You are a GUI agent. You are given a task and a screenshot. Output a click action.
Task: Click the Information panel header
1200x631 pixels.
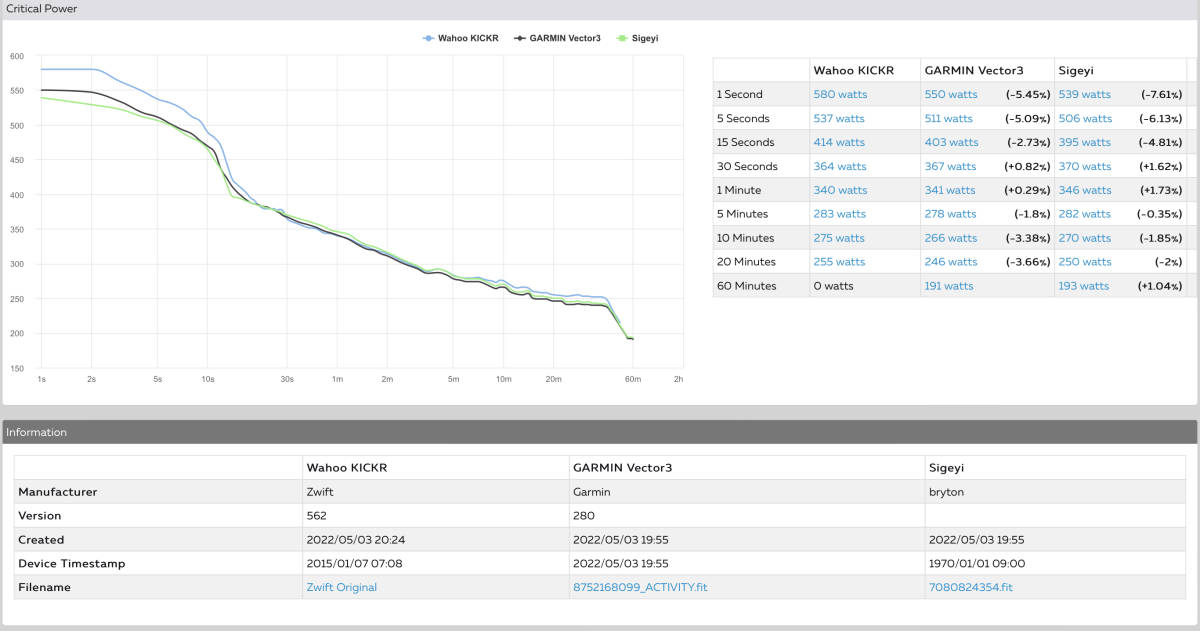[600, 432]
